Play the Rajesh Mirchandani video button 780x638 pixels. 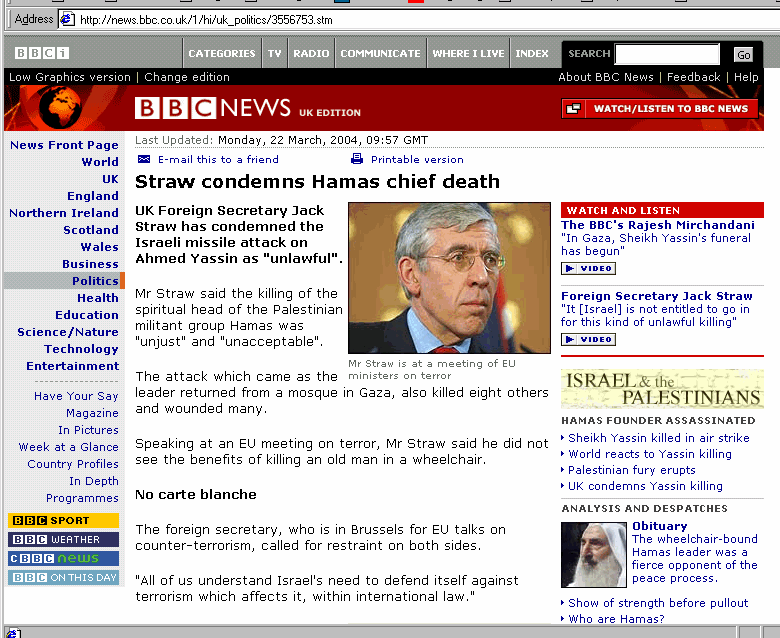tap(588, 269)
